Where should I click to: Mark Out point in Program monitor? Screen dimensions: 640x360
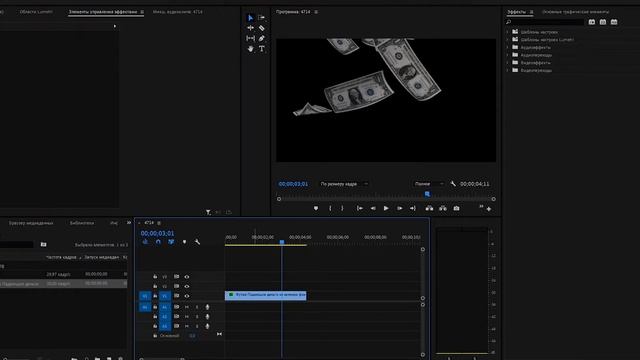[342, 208]
